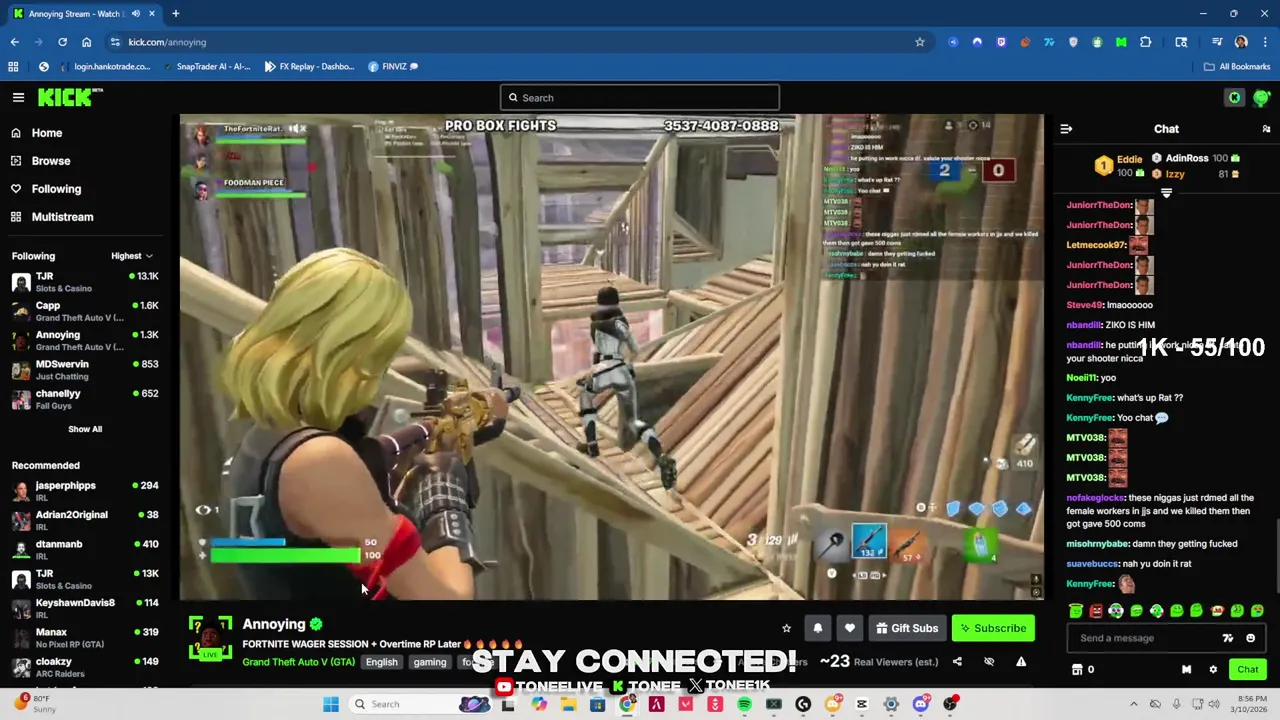
Task: Open Adrian2Original recommended channel
Action: [86, 520]
